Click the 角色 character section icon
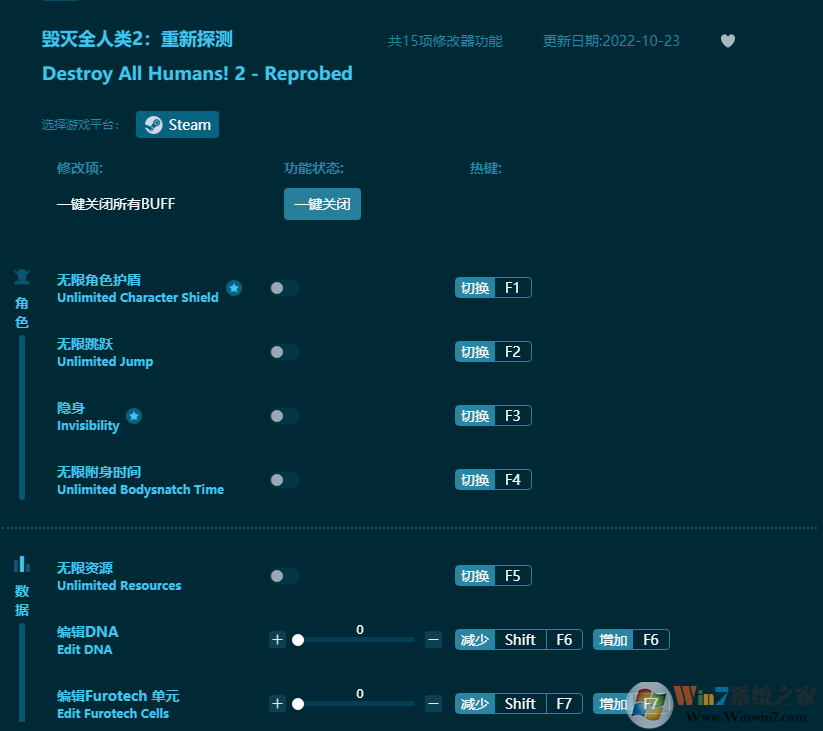The height and width of the screenshot is (731, 823). click(22, 276)
